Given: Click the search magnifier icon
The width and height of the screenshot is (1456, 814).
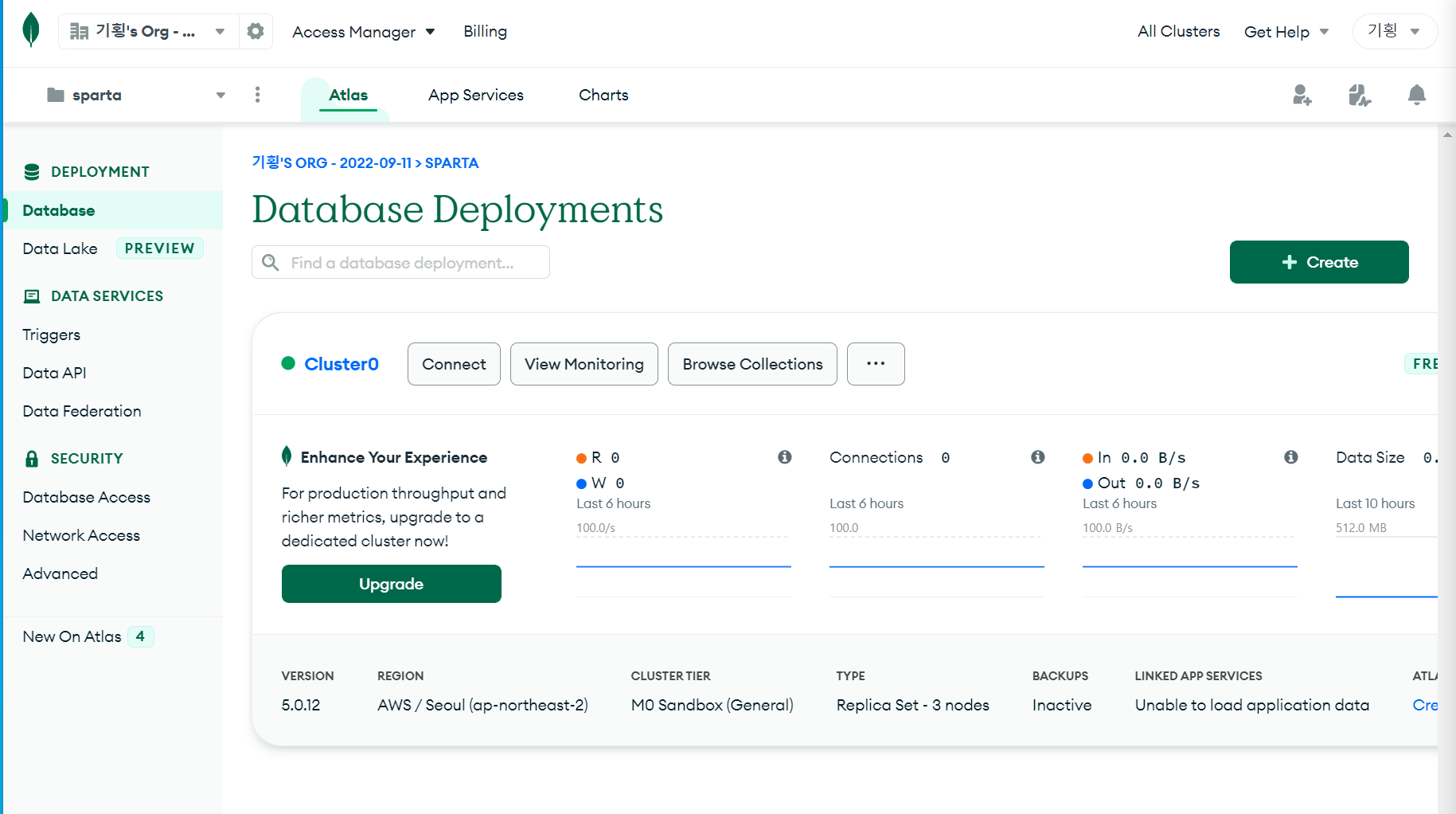Looking at the screenshot, I should (x=271, y=262).
